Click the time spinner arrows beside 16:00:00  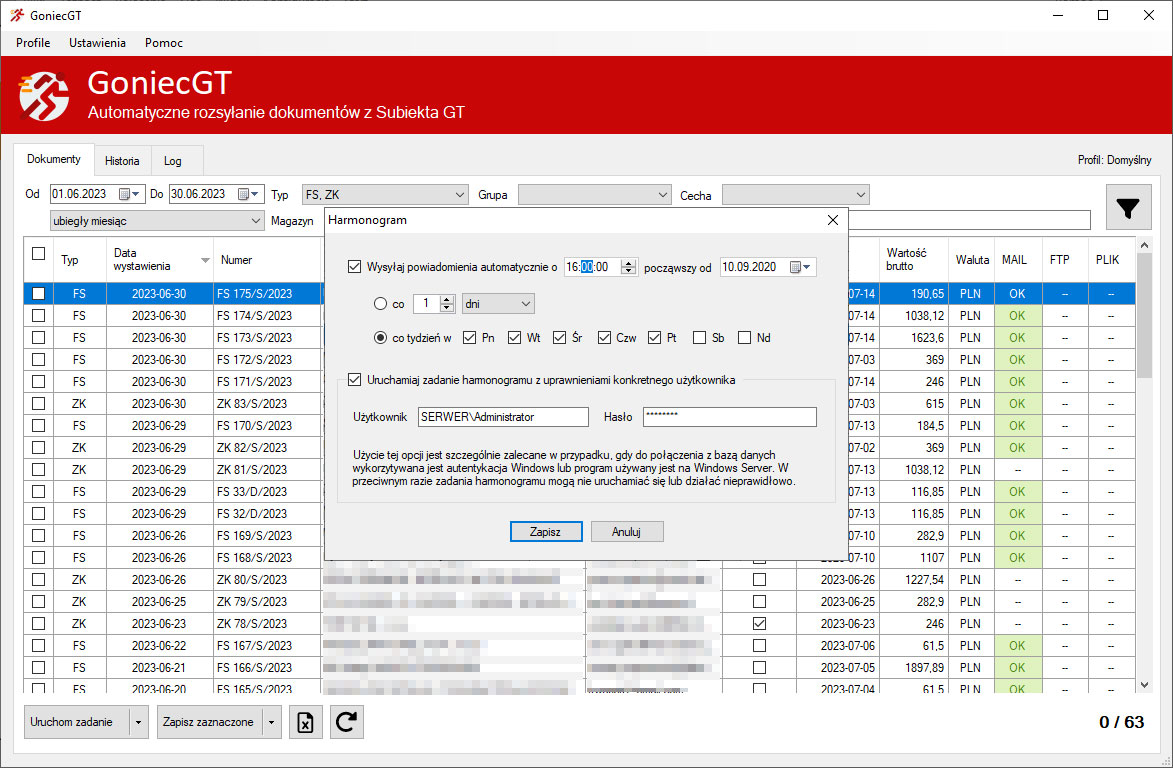click(x=628, y=267)
